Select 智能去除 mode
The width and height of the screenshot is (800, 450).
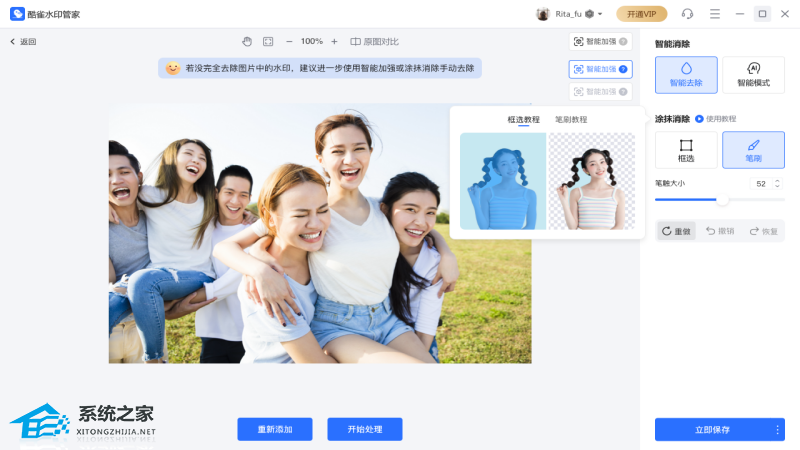pos(686,75)
